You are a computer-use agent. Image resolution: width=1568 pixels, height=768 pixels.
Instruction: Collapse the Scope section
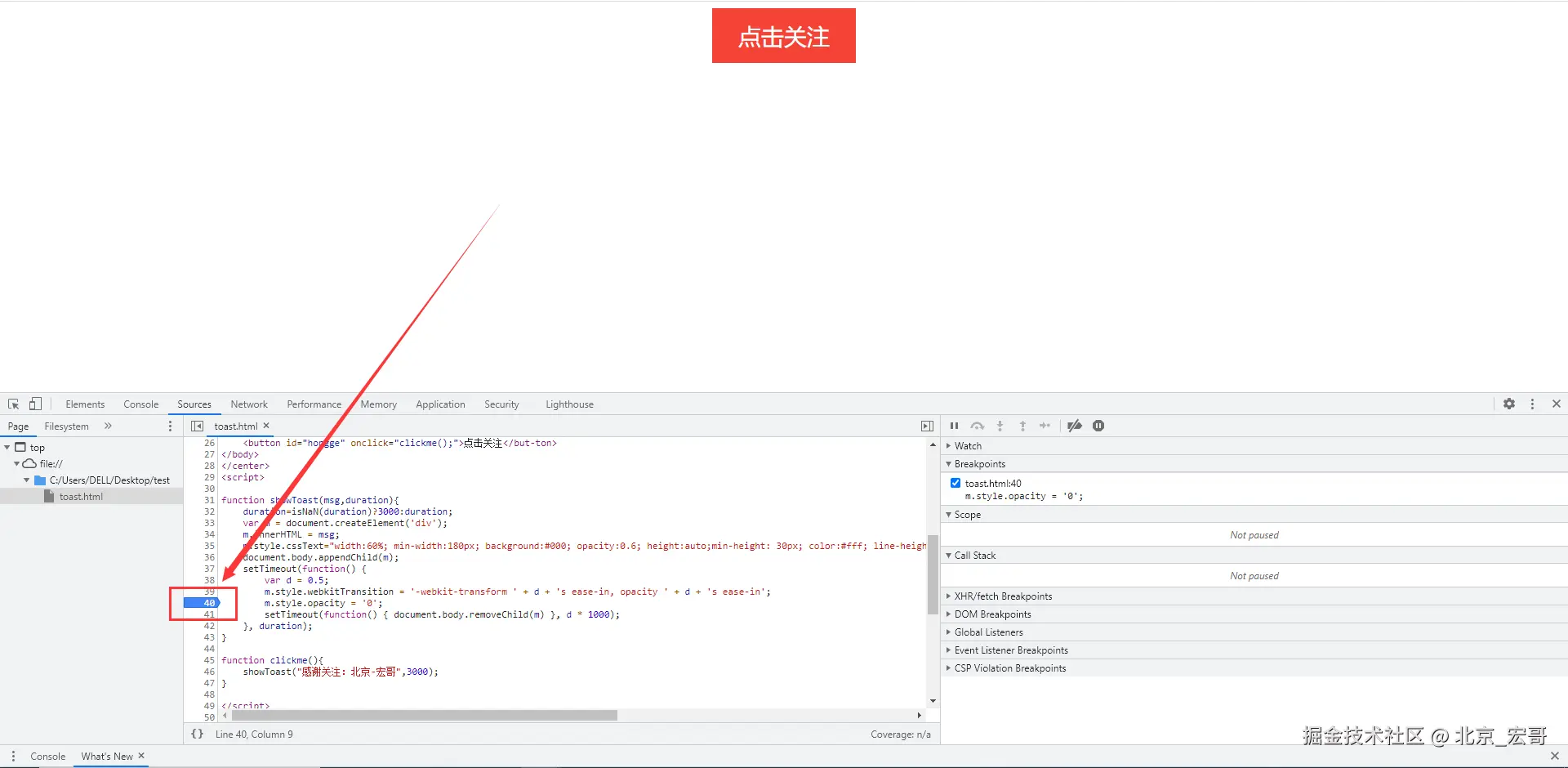[x=948, y=515]
